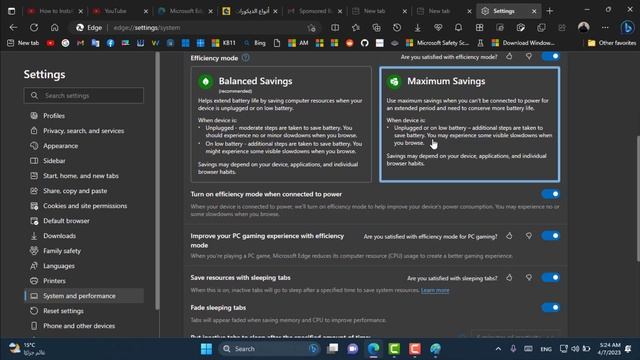Toggle efficiency mode when connected to power
Viewport: 640px width, 360px height.
[x=551, y=194]
